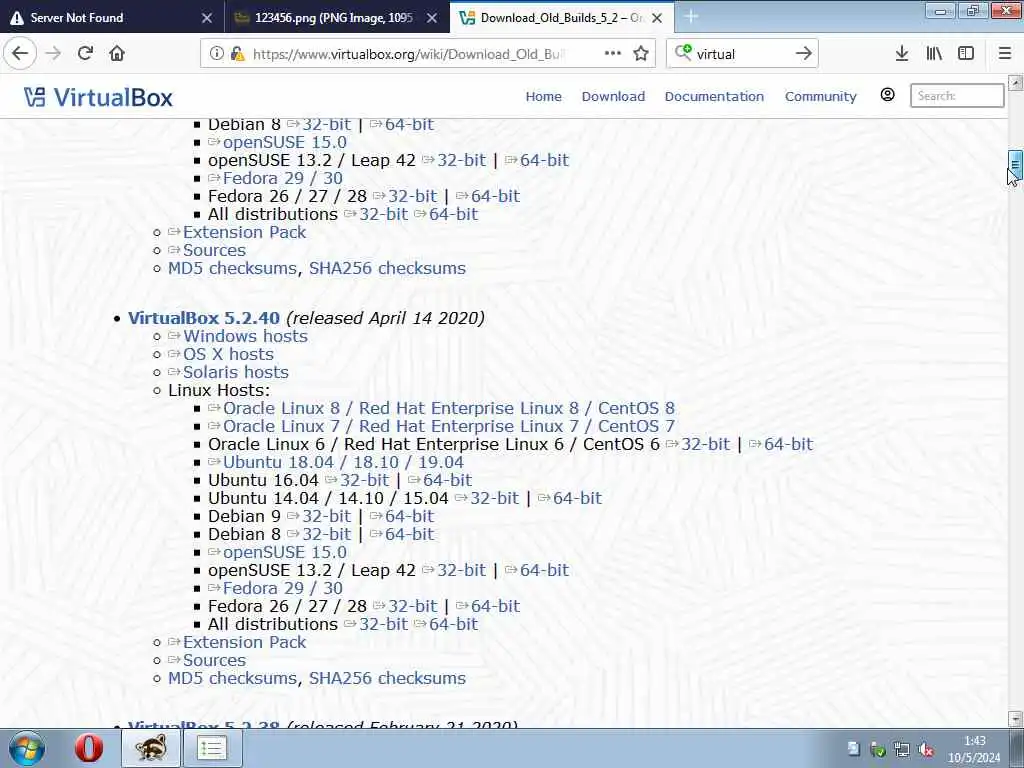Screen dimensions: 1024x768
Task: Close the 123456.png tab
Action: coord(432,18)
